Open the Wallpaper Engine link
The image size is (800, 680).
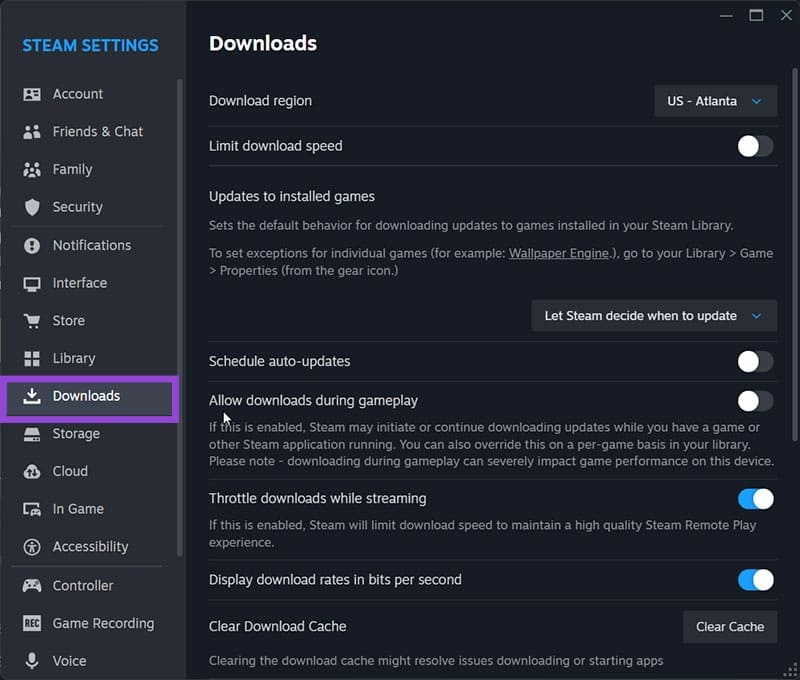[x=559, y=253]
